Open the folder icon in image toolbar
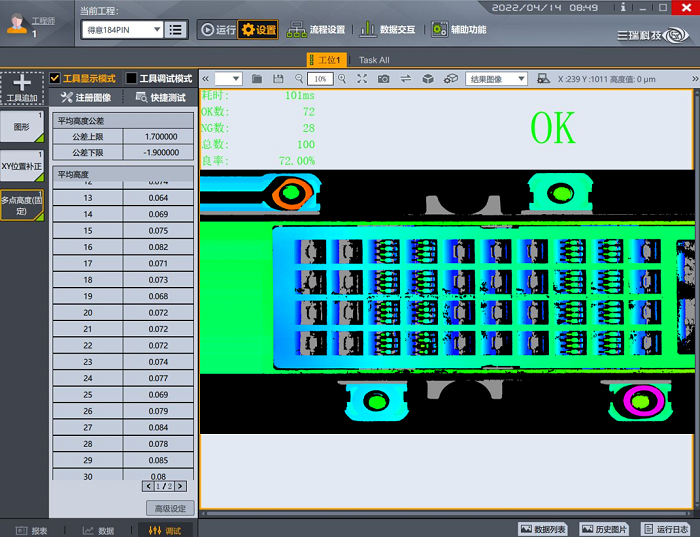 tap(256, 78)
